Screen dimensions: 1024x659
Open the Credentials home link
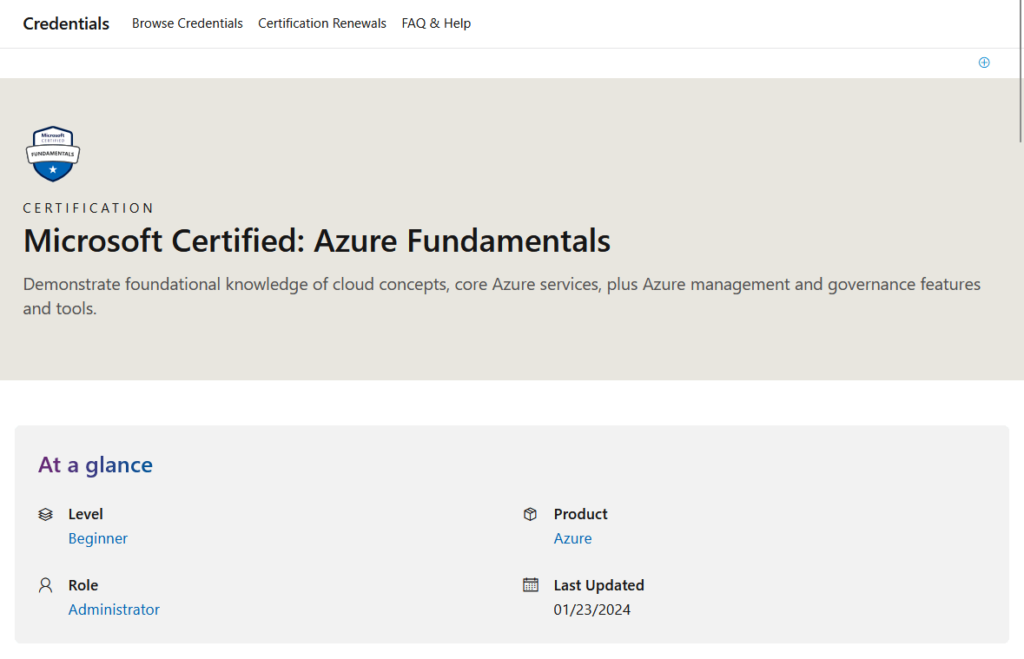click(66, 24)
